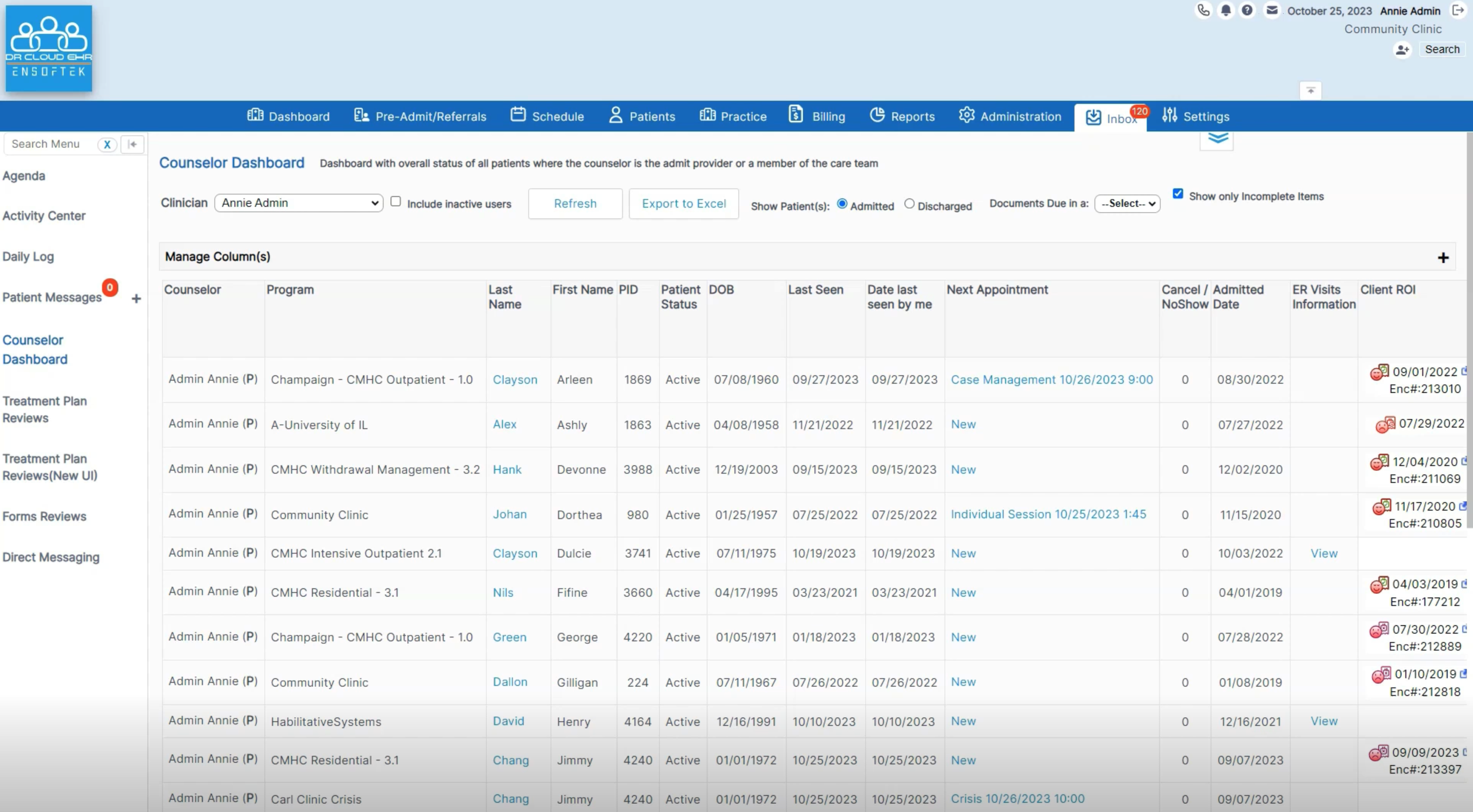
Task: Click the add-person icon beside Search
Action: 1402,50
